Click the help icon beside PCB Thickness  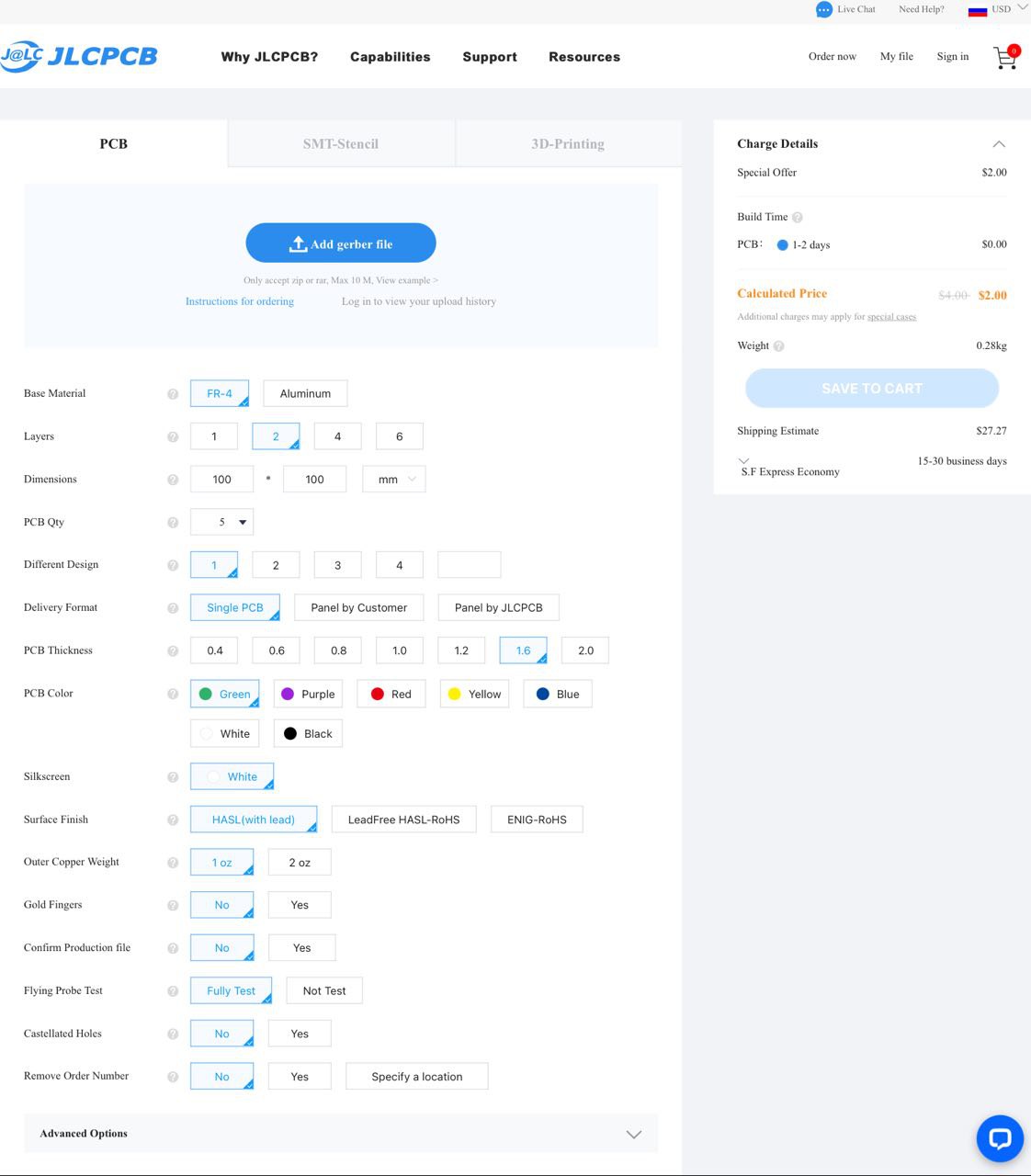coord(173,651)
